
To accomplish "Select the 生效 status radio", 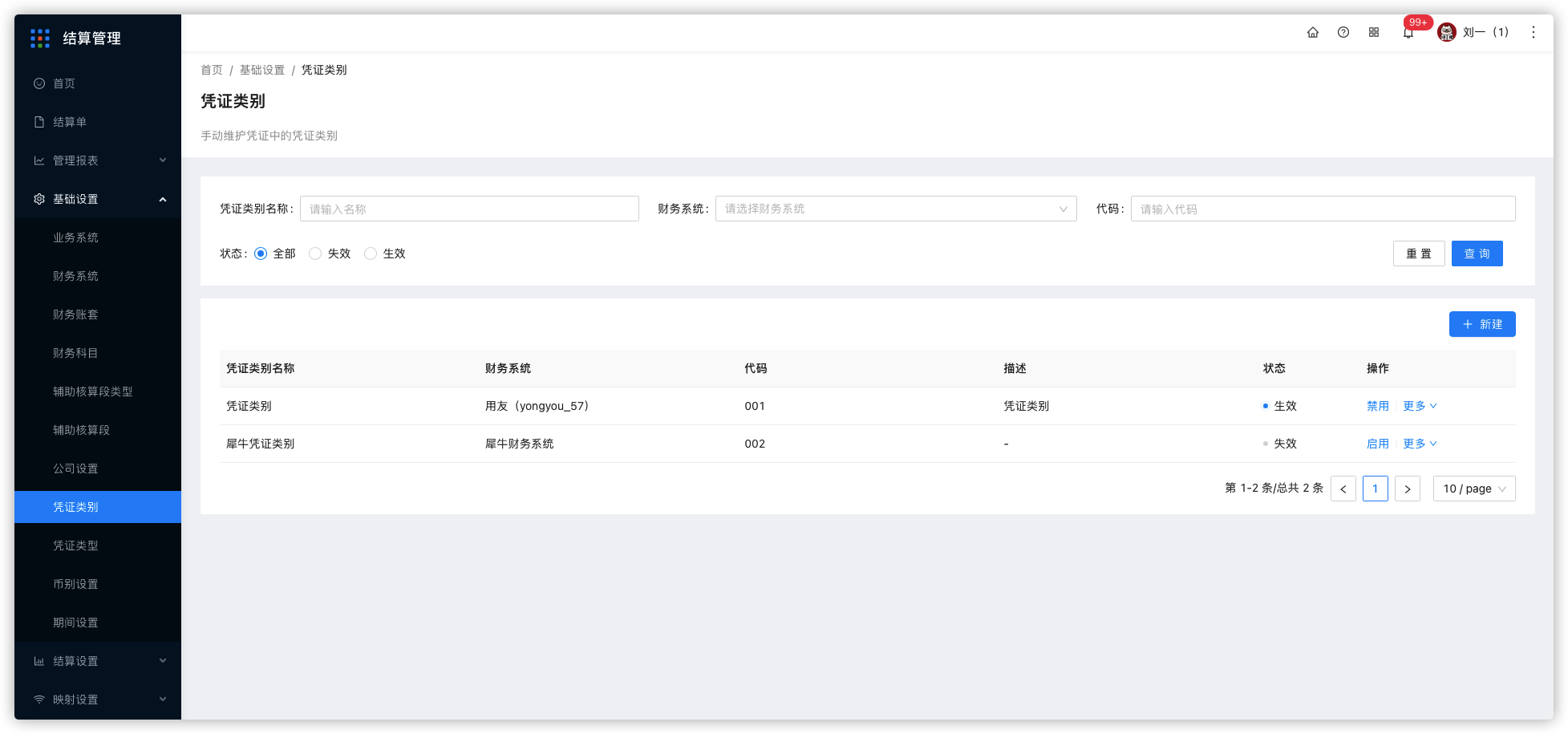I will pyautogui.click(x=371, y=253).
